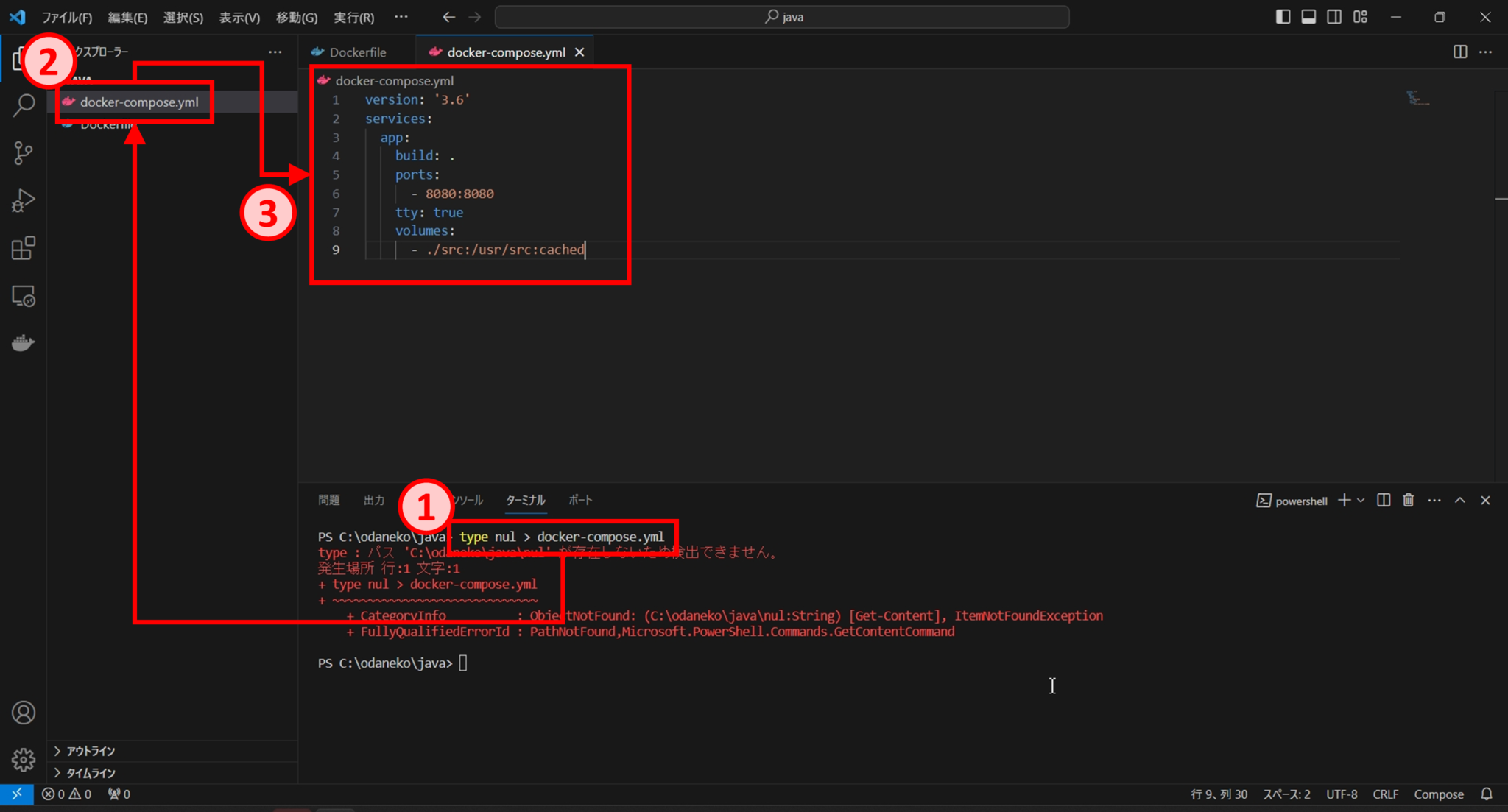Split the terminal pane
This screenshot has height=812, width=1508.
click(1383, 500)
